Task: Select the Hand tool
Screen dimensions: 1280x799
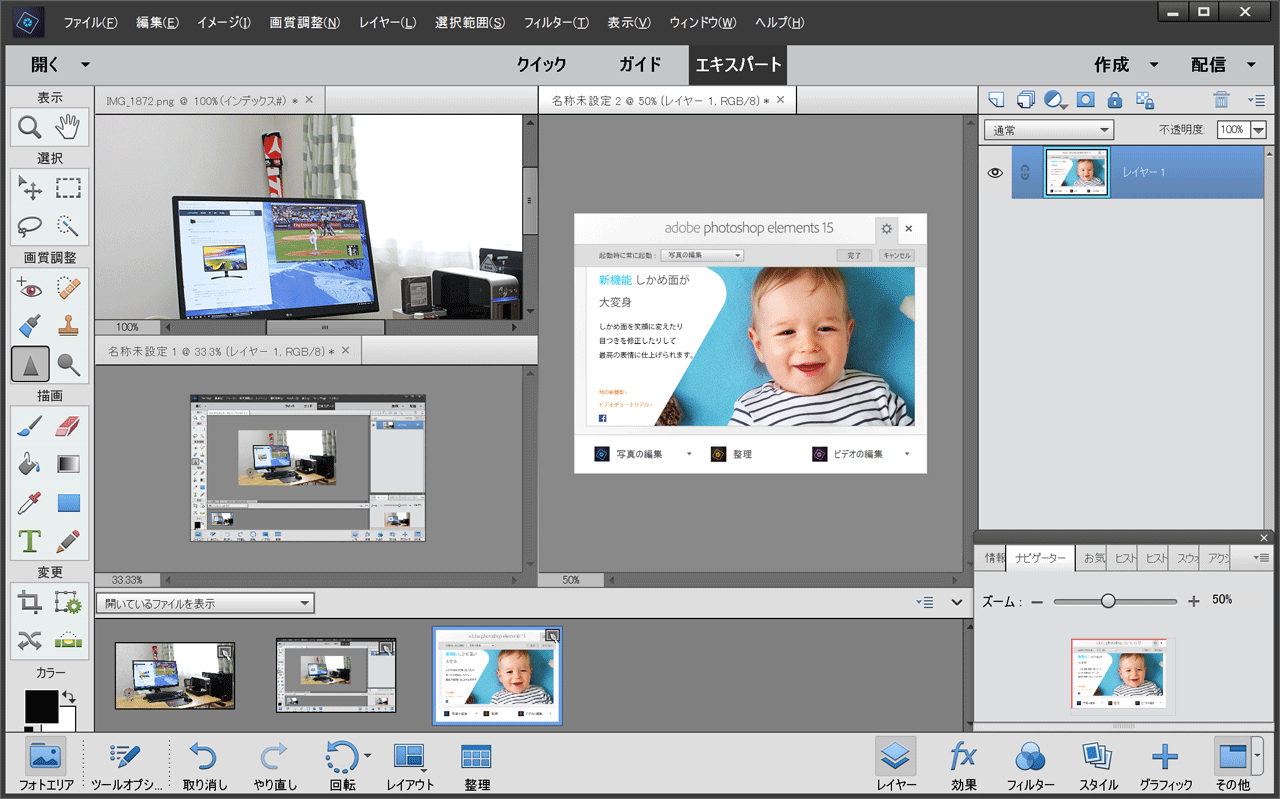Action: tap(68, 127)
